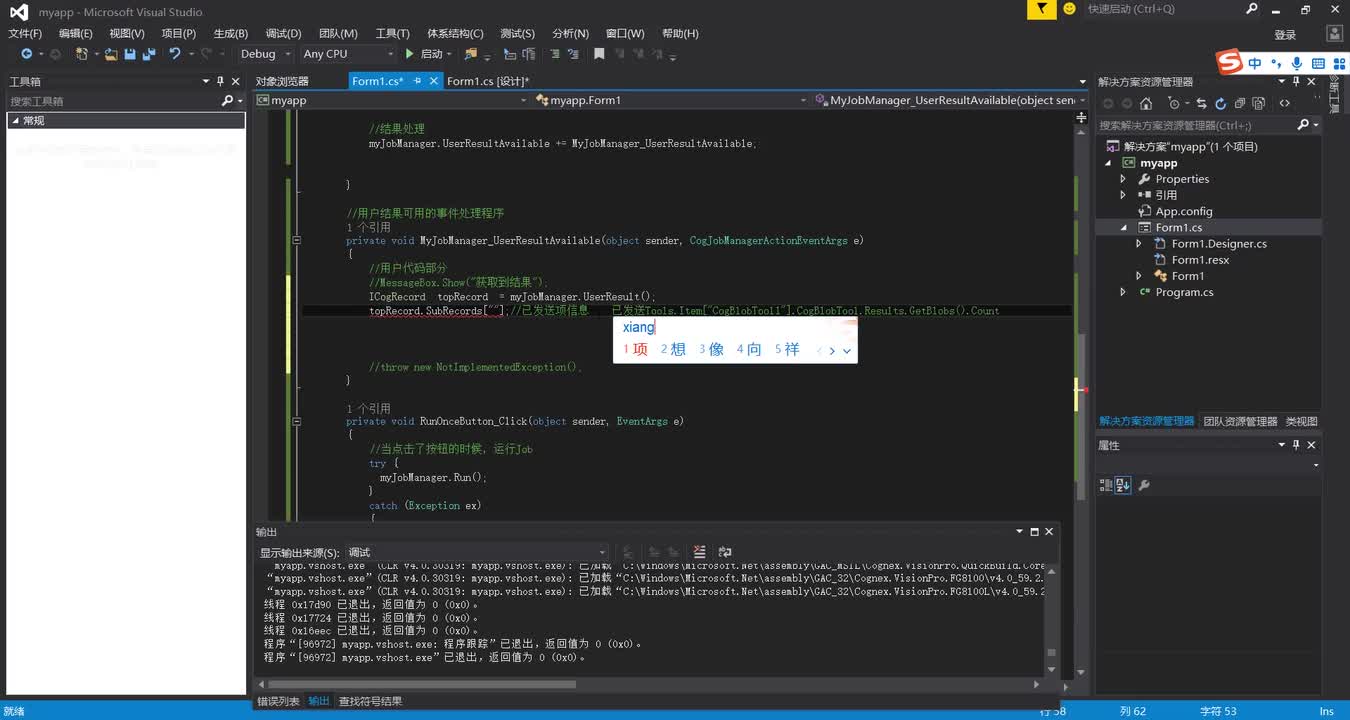Open the Debug configuration dropdown
Image resolution: width=1350 pixels, height=720 pixels.
(x=265, y=54)
